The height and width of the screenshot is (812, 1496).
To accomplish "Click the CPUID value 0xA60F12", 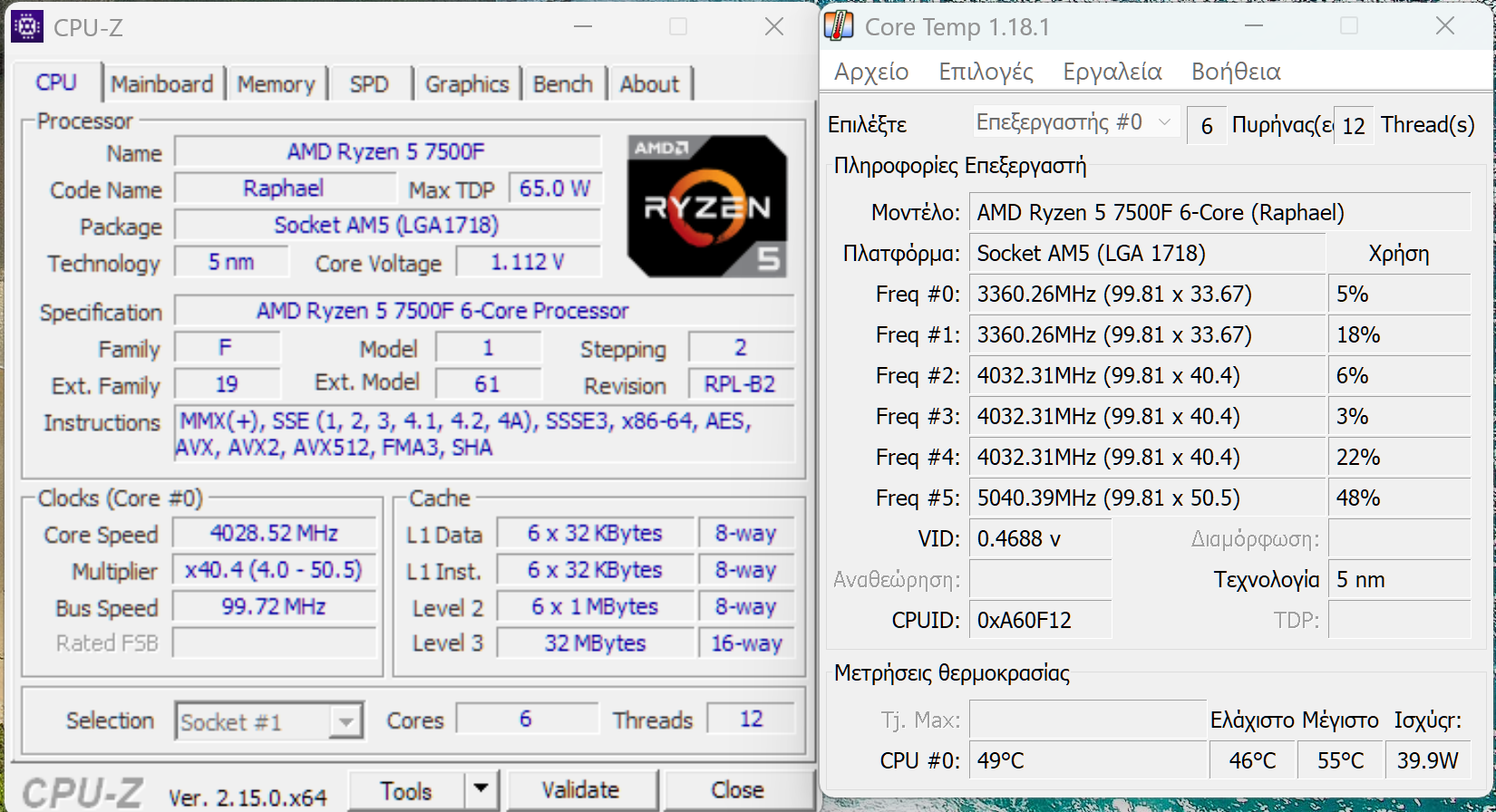I will pos(1040,621).
